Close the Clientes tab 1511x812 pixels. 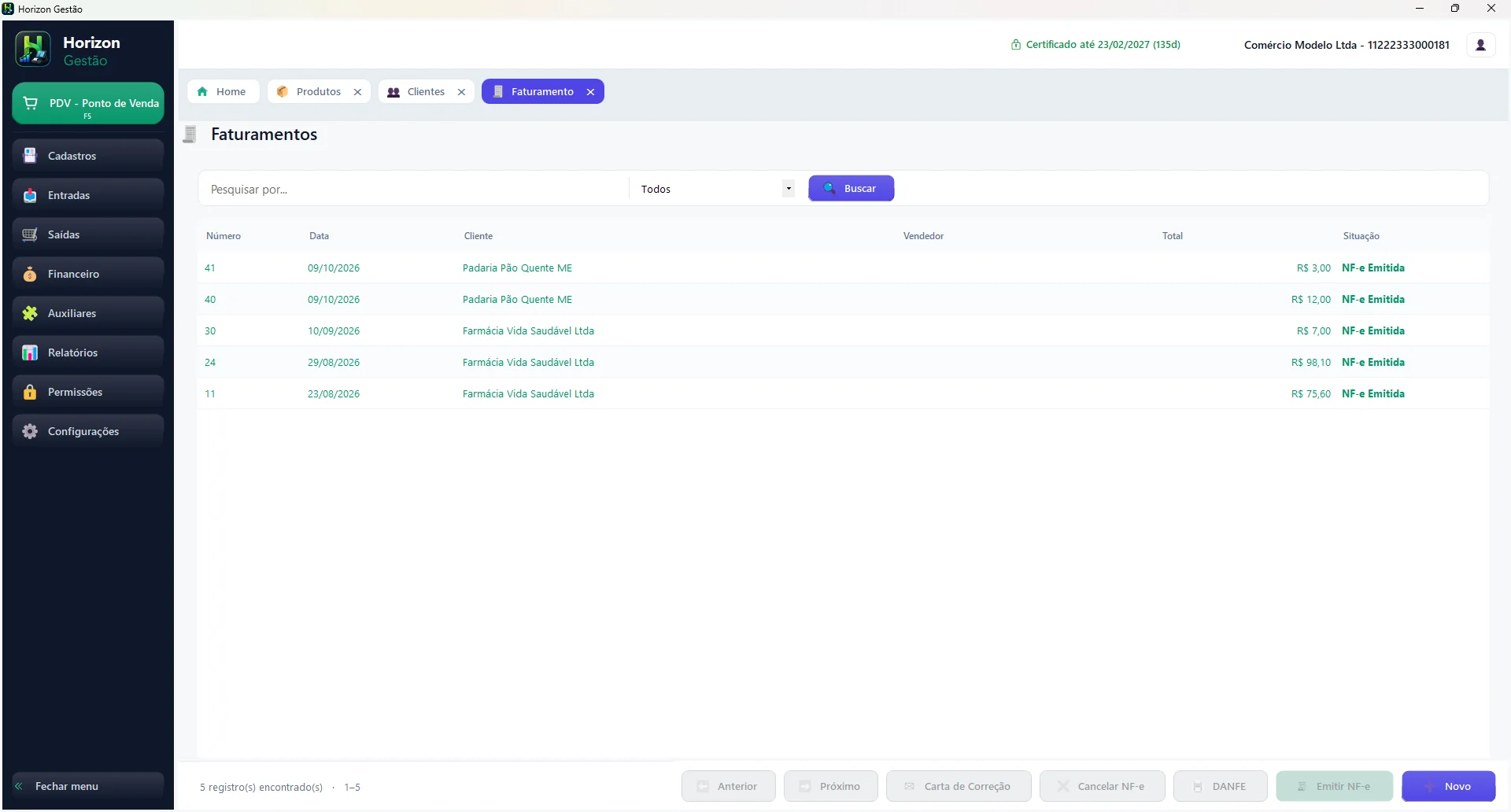click(461, 92)
